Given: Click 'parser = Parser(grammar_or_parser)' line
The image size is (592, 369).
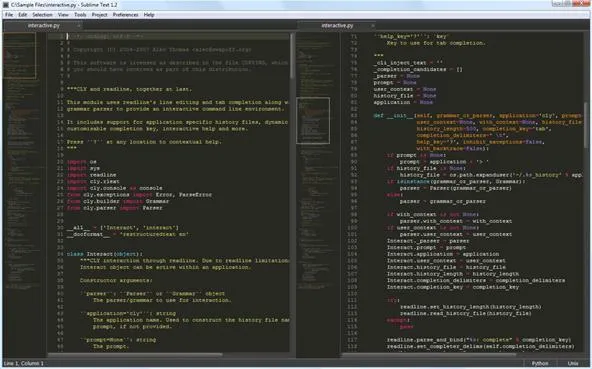Looking at the screenshot, I should click(x=456, y=188).
